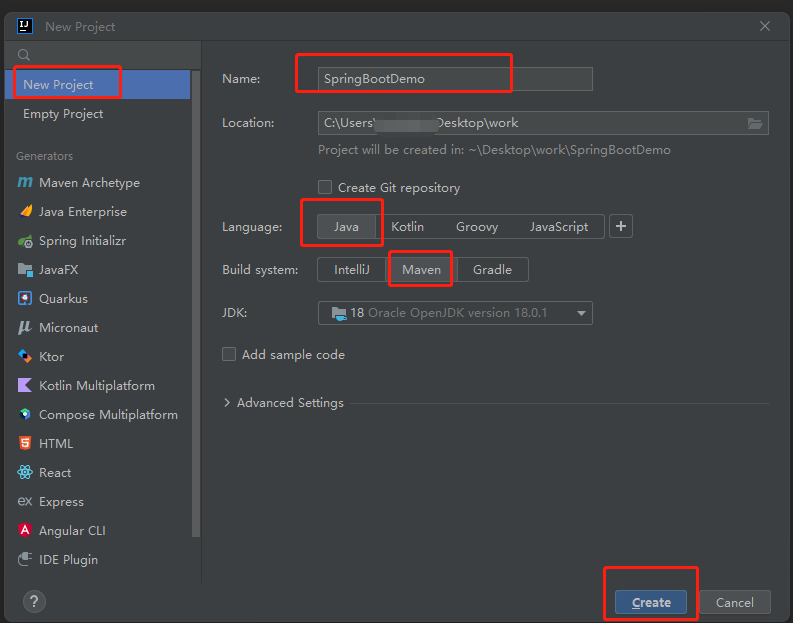Select the Quarkus generator icon
The height and width of the screenshot is (623, 793).
[x=25, y=299]
